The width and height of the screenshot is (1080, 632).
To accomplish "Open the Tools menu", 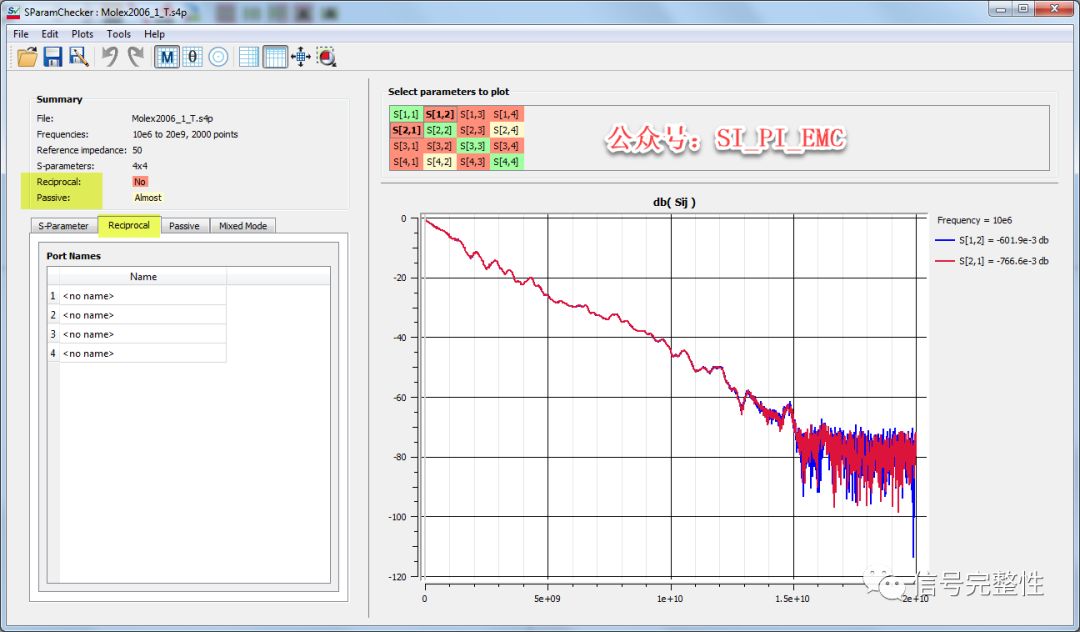I will [x=118, y=34].
